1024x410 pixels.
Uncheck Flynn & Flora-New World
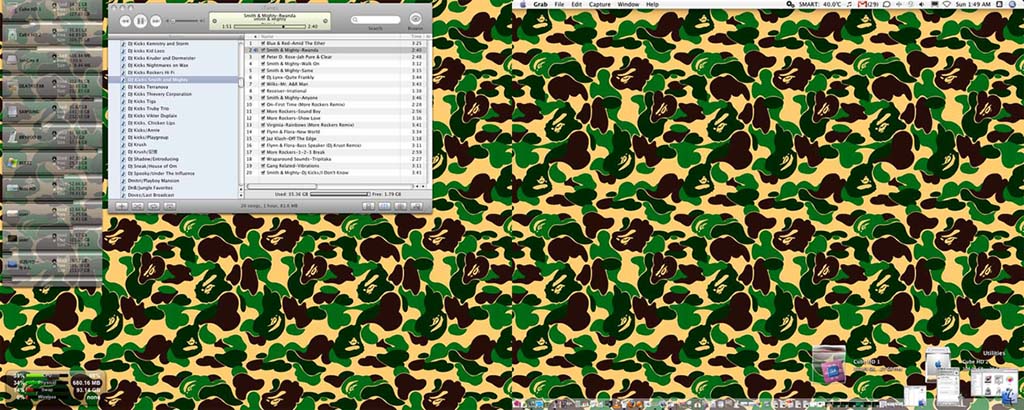coord(263,132)
